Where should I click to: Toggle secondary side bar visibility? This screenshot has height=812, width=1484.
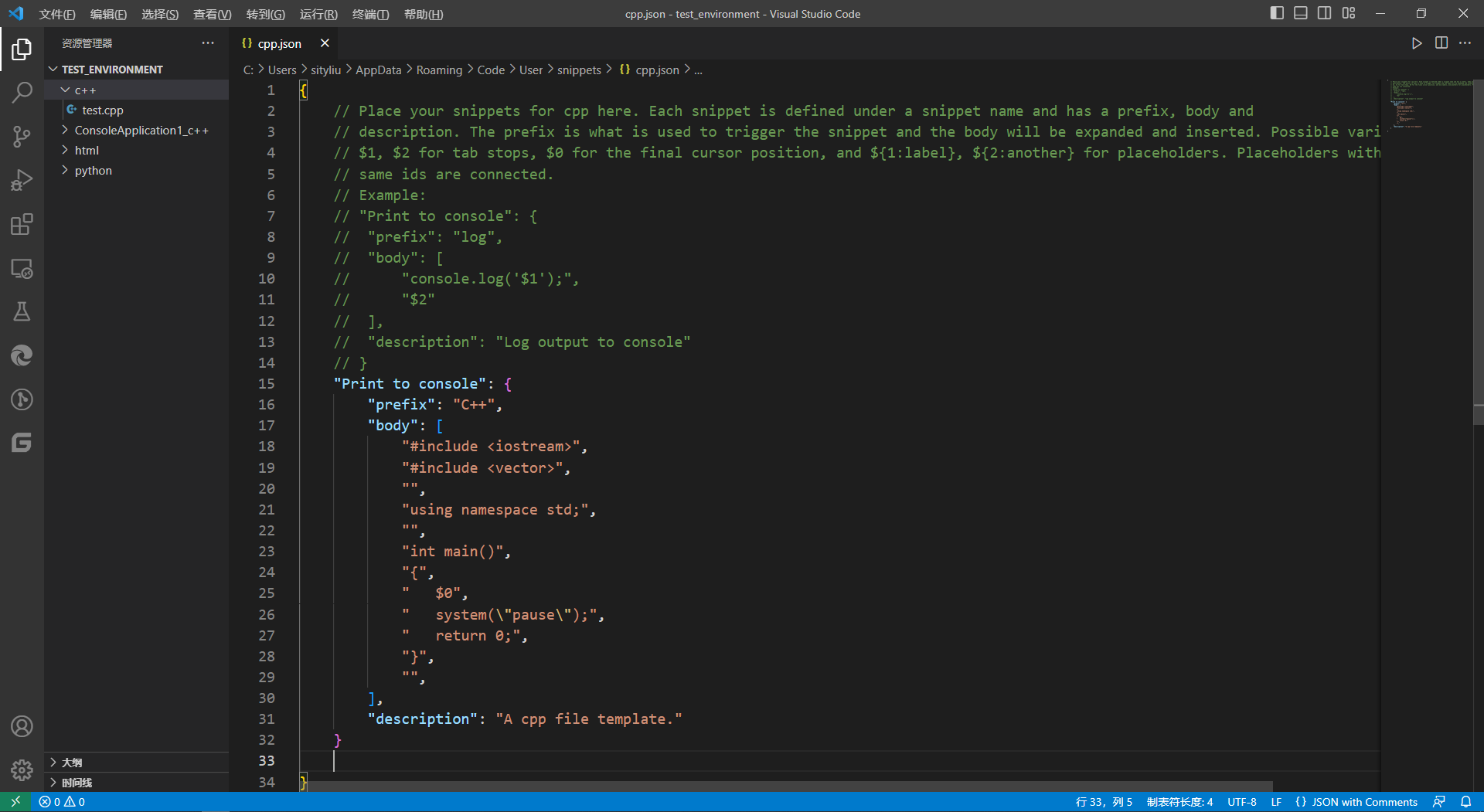tap(1325, 13)
